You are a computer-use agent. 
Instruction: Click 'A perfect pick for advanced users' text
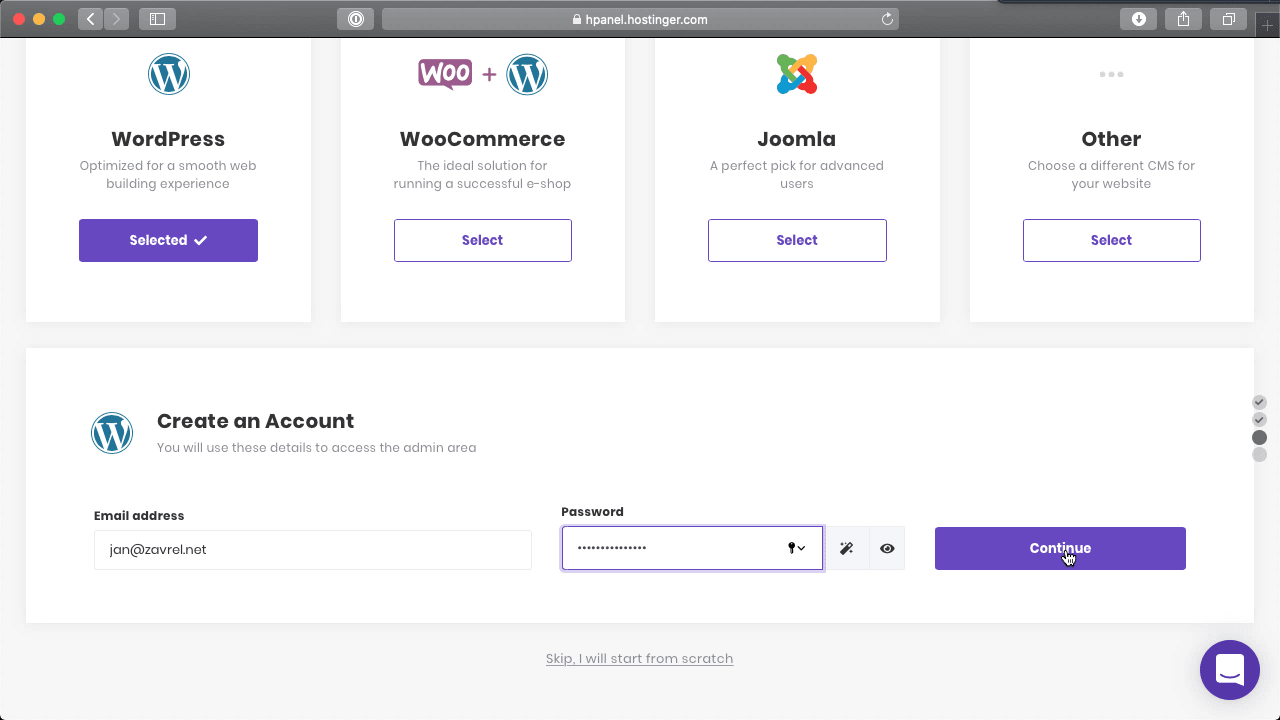[x=797, y=175]
